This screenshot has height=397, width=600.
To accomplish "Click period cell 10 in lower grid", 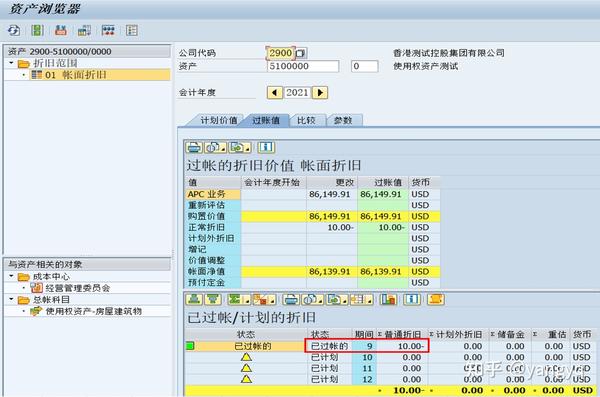I will [364, 357].
